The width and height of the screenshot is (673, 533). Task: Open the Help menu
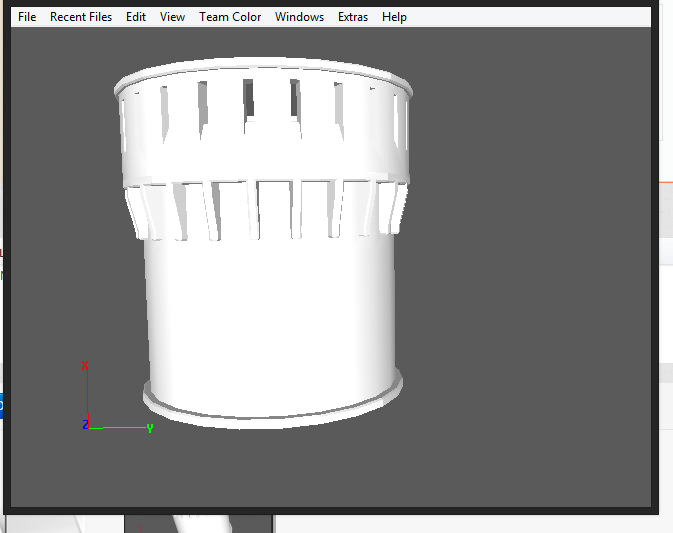pos(394,17)
